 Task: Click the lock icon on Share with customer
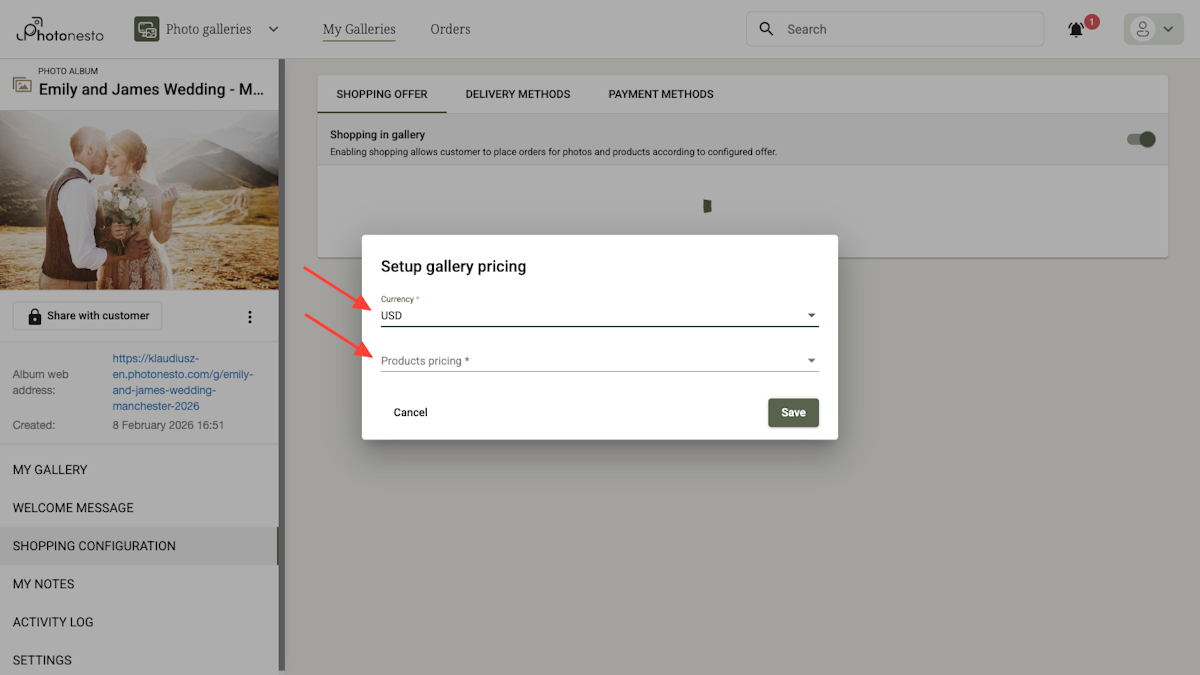point(34,316)
